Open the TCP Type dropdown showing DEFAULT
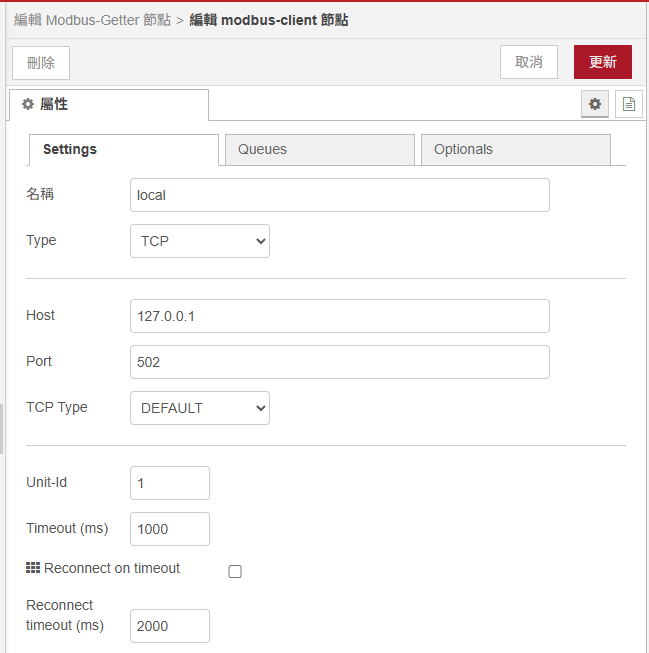Screen dimensions: 649x653 (x=200, y=408)
